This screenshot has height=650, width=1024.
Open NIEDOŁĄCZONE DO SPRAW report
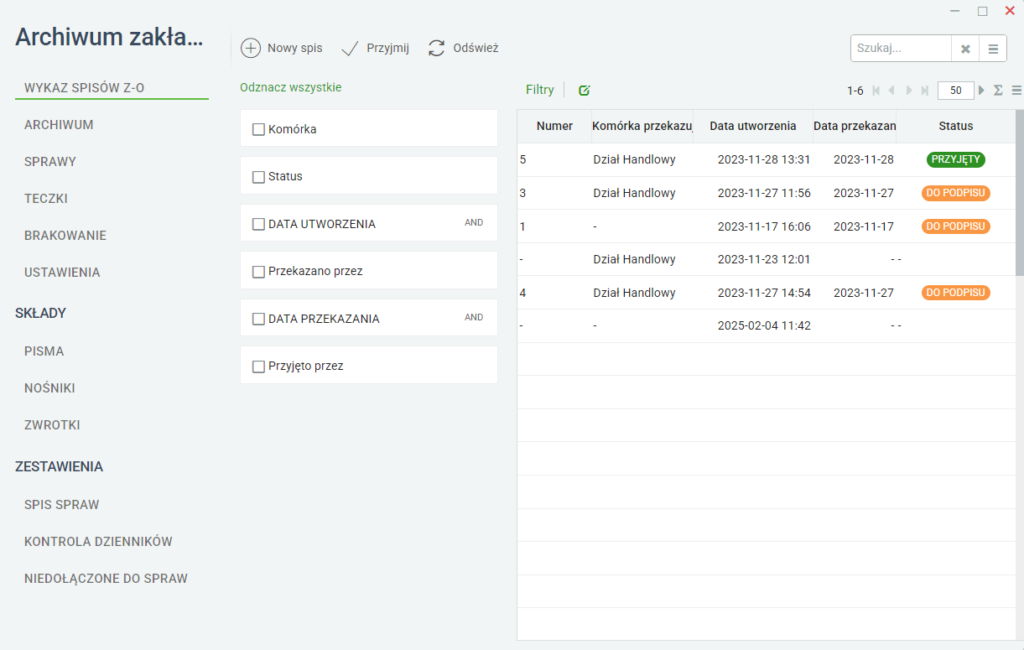click(x=106, y=579)
